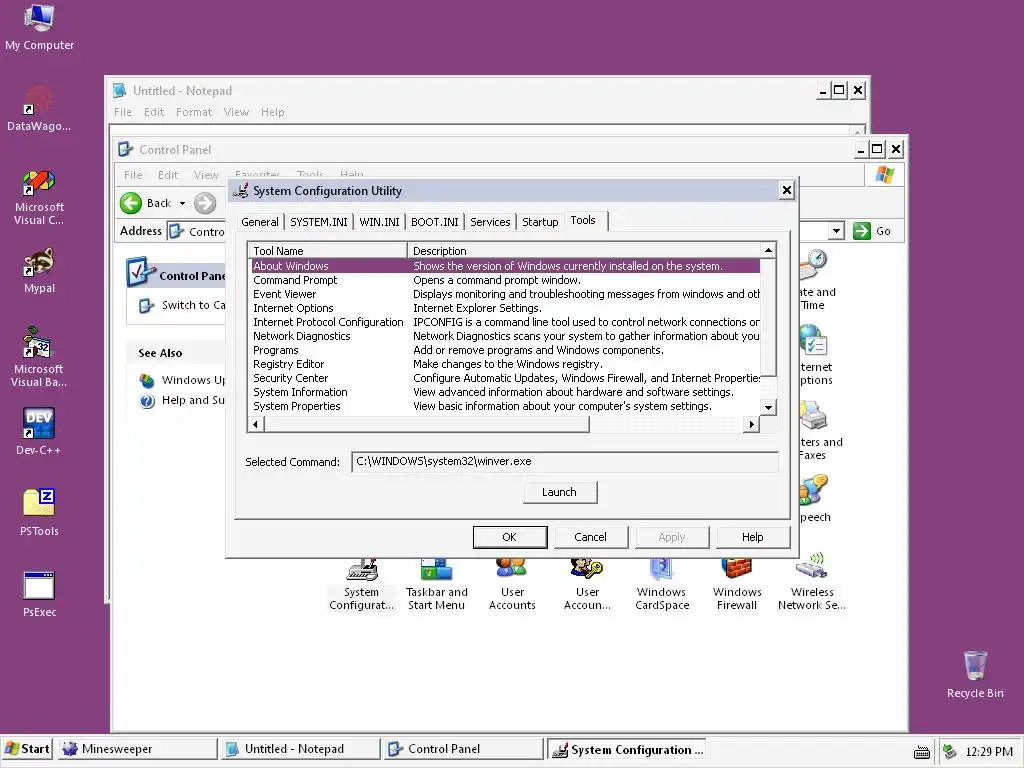Click the green Go arrow button
This screenshot has height=768, width=1024.
click(x=862, y=231)
